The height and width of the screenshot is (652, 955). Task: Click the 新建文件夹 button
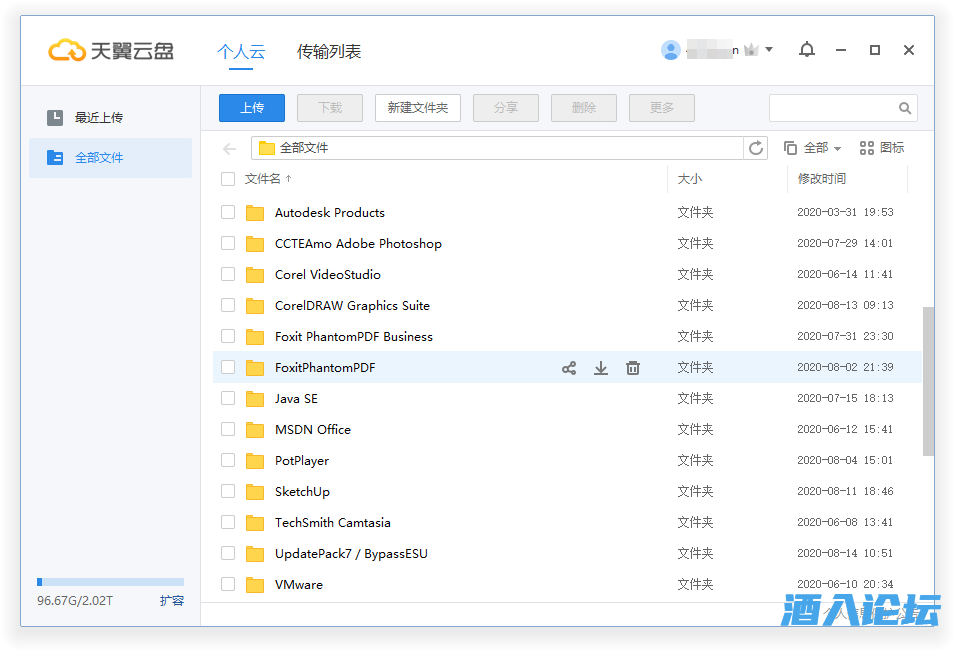coord(417,108)
